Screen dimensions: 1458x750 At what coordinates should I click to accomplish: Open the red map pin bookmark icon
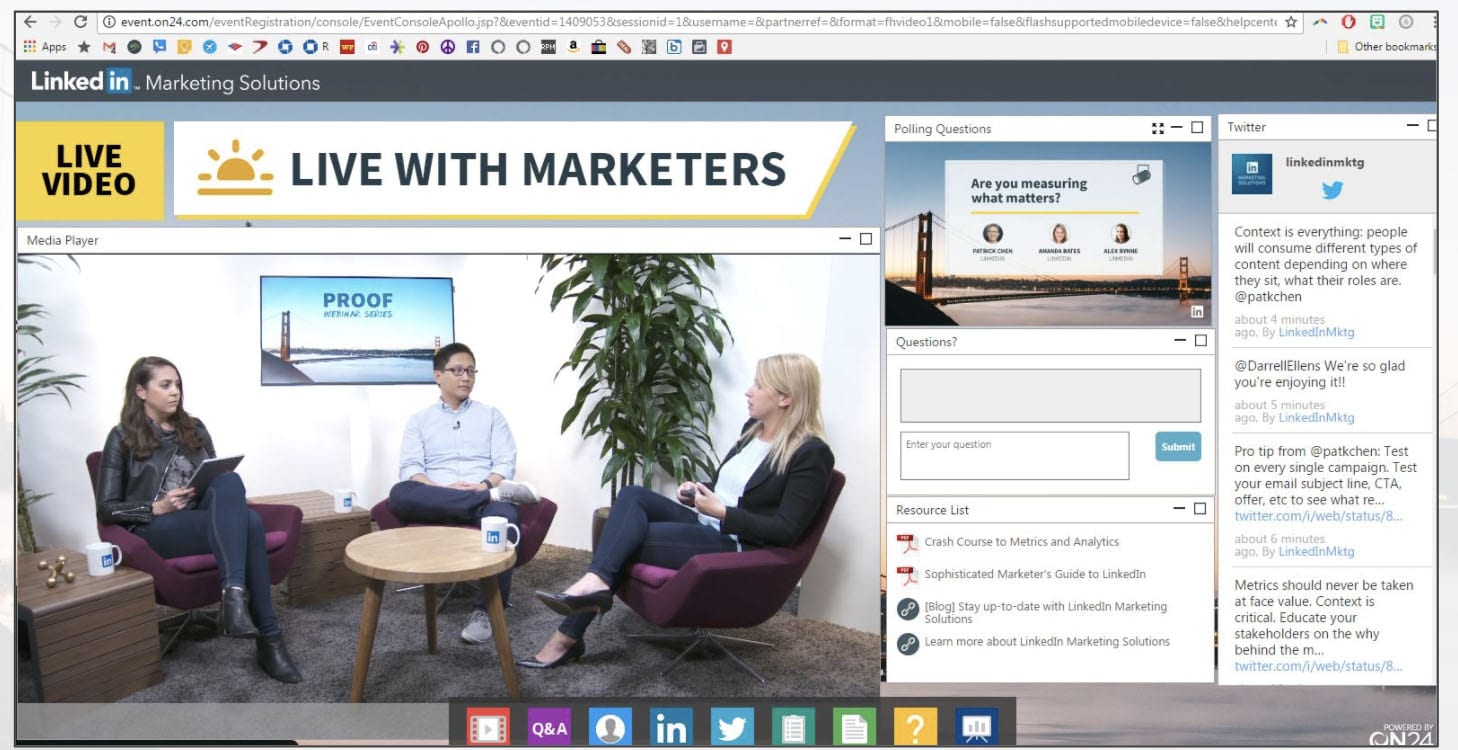[724, 47]
